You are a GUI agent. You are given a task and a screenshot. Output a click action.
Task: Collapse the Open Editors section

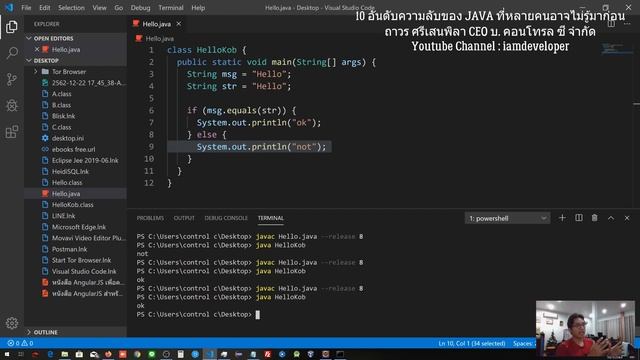[76, 38]
